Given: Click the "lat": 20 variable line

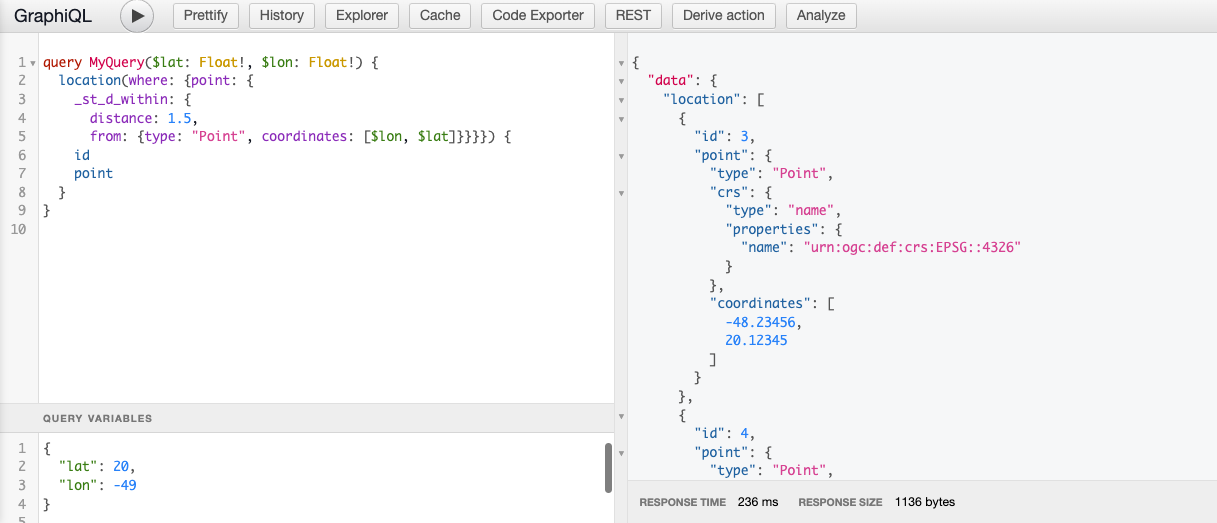Looking at the screenshot, I should coord(96,466).
